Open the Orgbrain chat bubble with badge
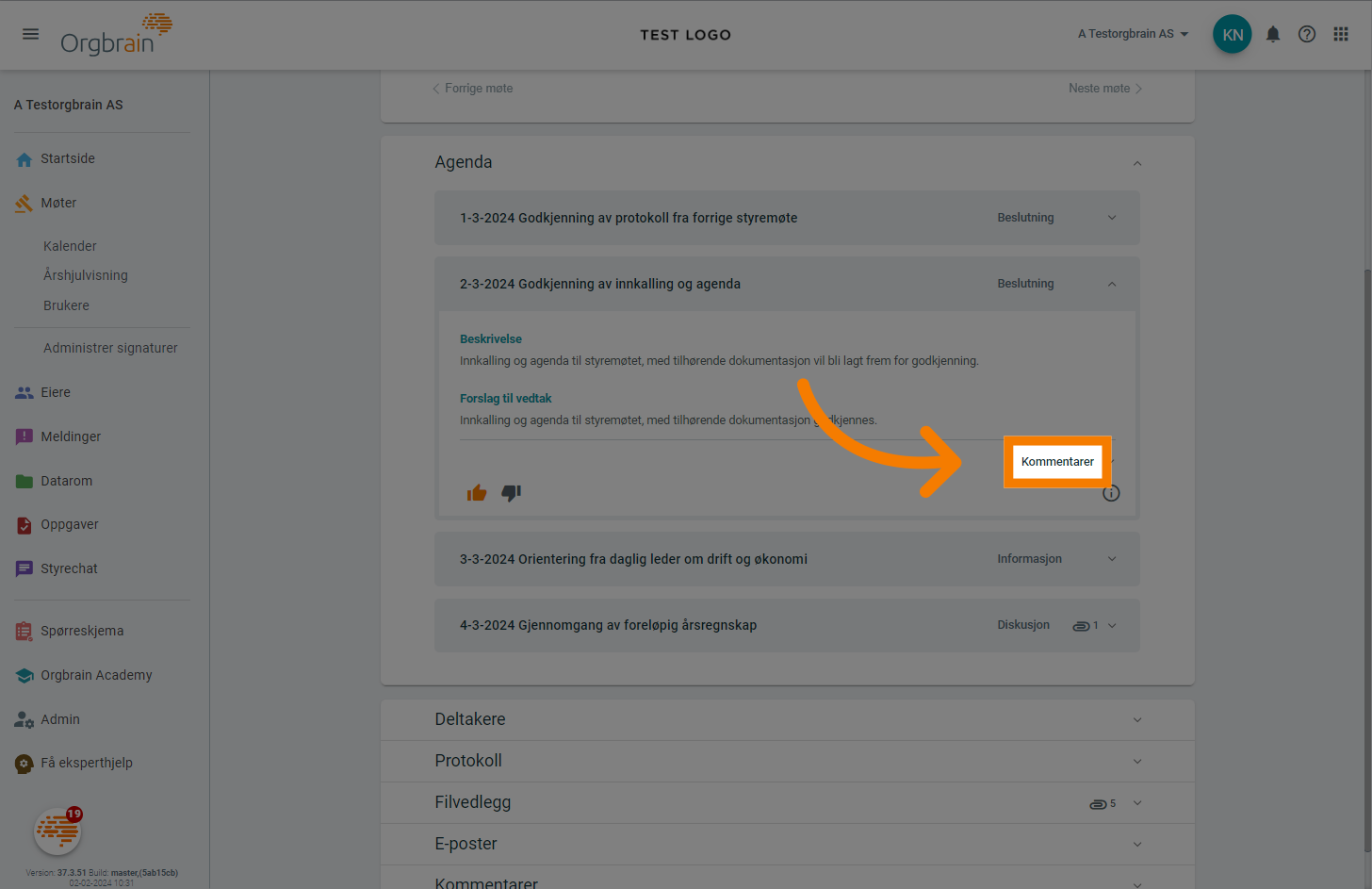This screenshot has width=1372, height=889. pyautogui.click(x=57, y=831)
